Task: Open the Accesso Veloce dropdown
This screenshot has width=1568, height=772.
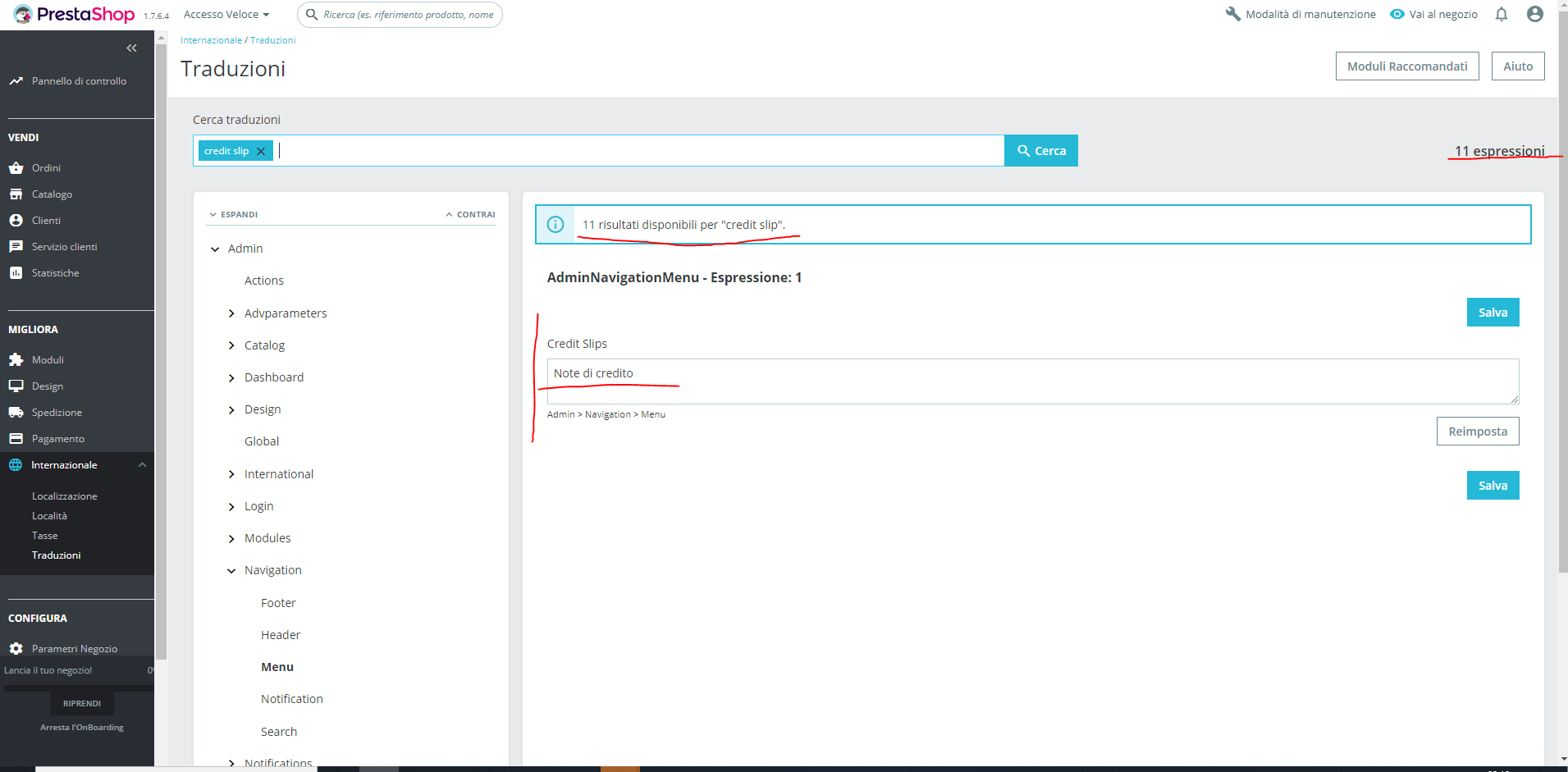Action: pos(226,15)
